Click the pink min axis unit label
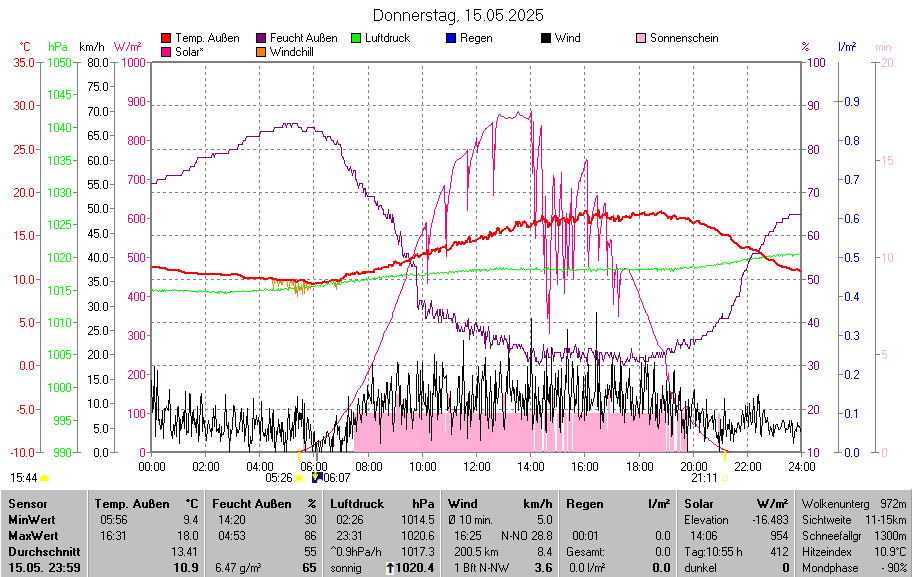This screenshot has height=577, width=912. click(x=883, y=47)
